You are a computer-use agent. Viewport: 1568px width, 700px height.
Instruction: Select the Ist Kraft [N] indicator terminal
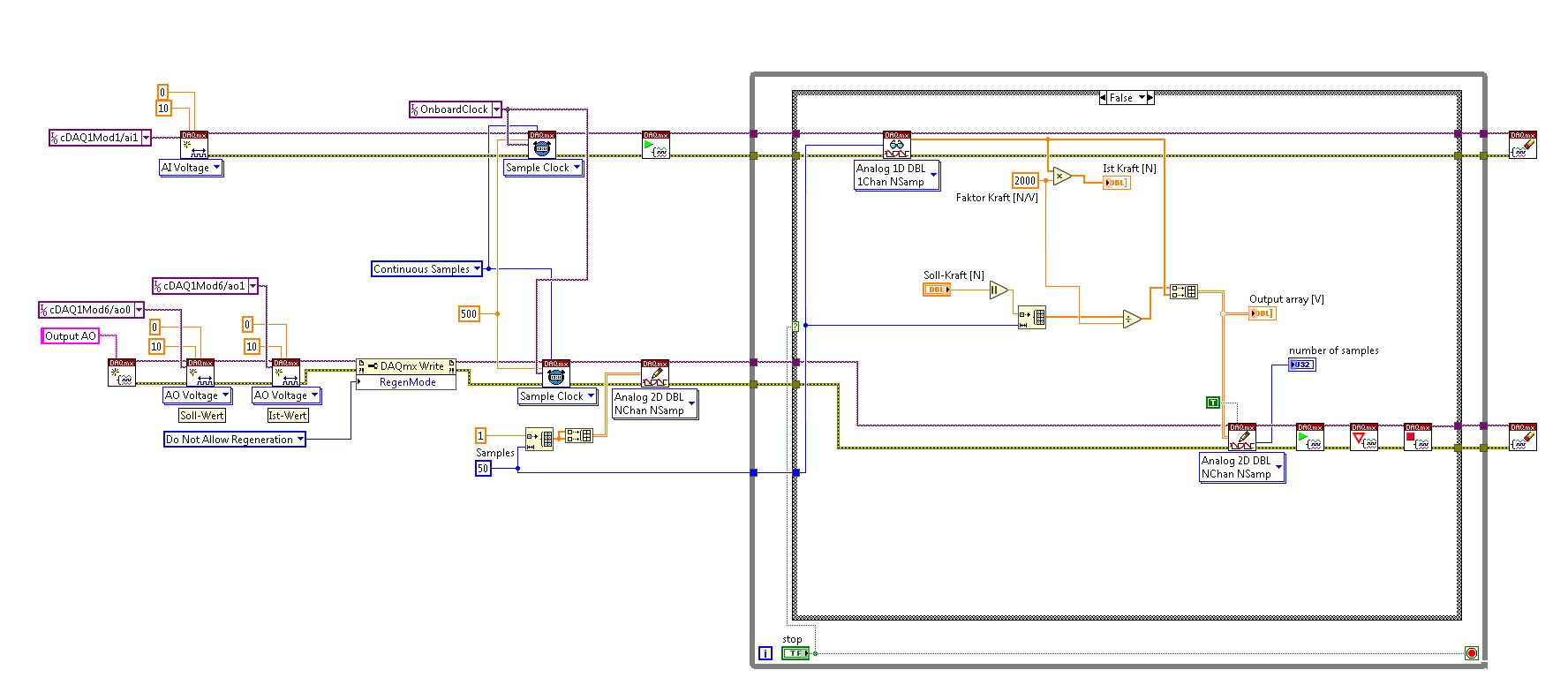pyautogui.click(x=1116, y=183)
